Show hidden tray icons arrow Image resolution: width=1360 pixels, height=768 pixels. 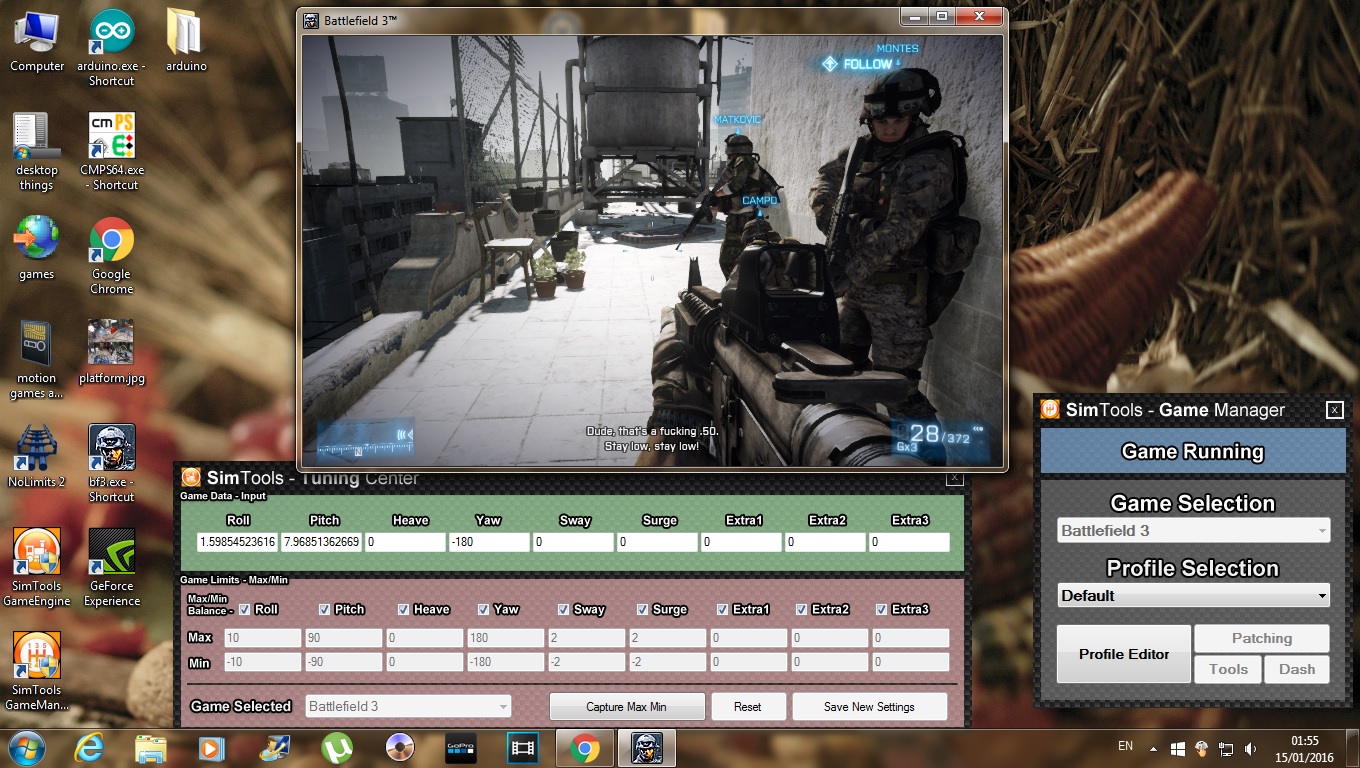1154,748
